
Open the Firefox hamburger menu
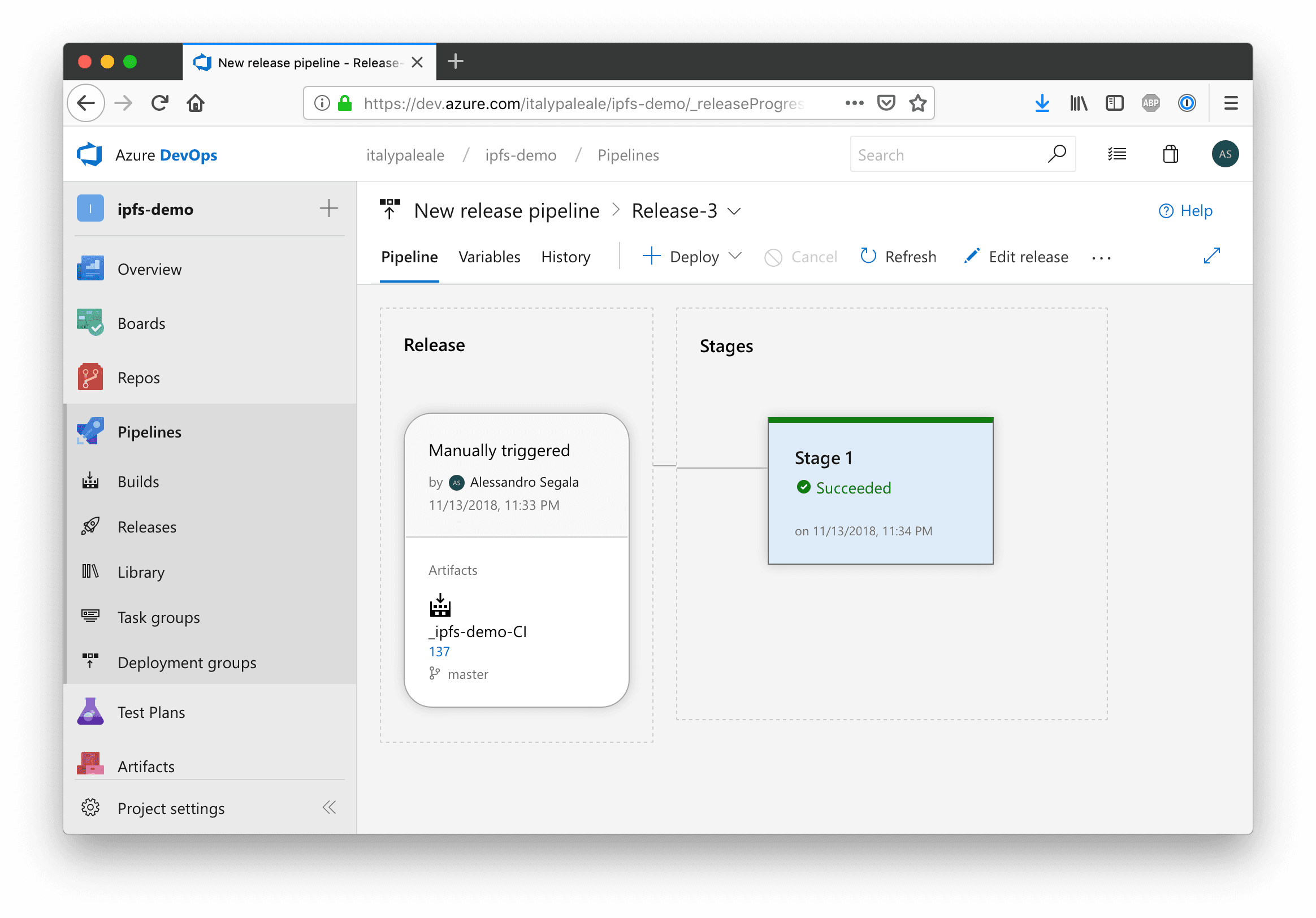click(x=1231, y=103)
